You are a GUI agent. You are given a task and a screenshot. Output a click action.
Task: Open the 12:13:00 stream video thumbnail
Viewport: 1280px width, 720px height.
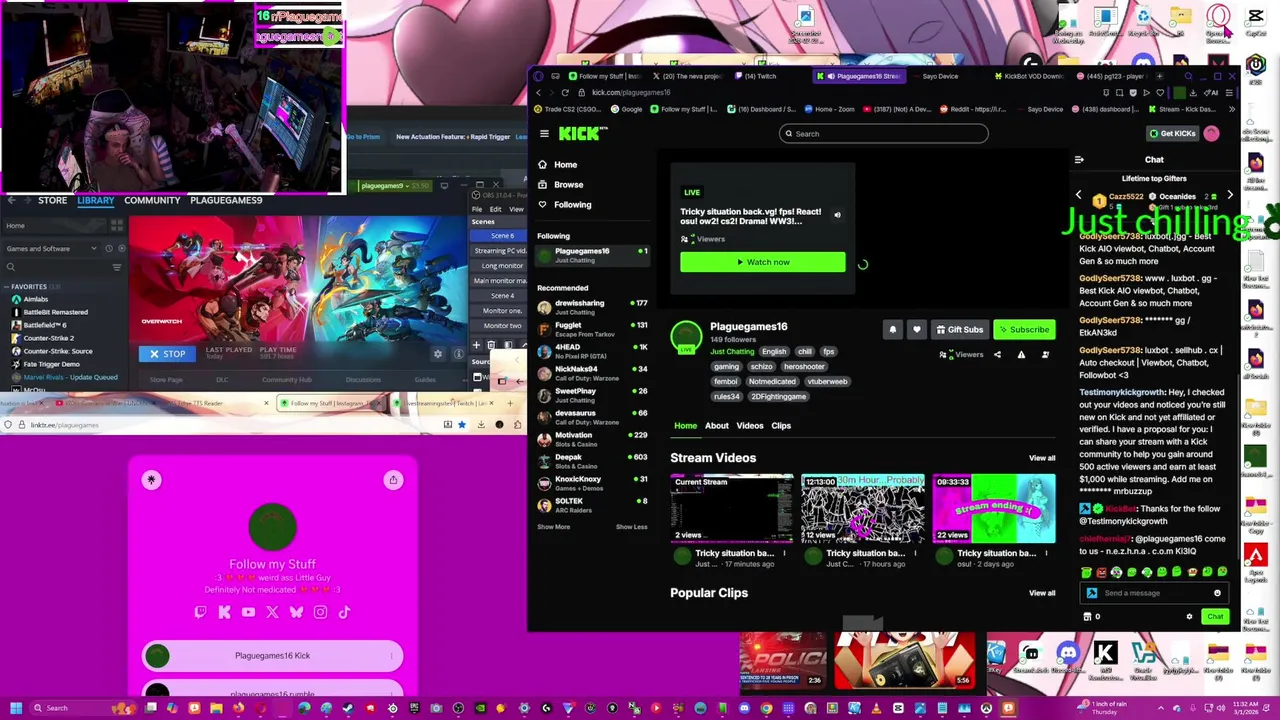pos(862,509)
